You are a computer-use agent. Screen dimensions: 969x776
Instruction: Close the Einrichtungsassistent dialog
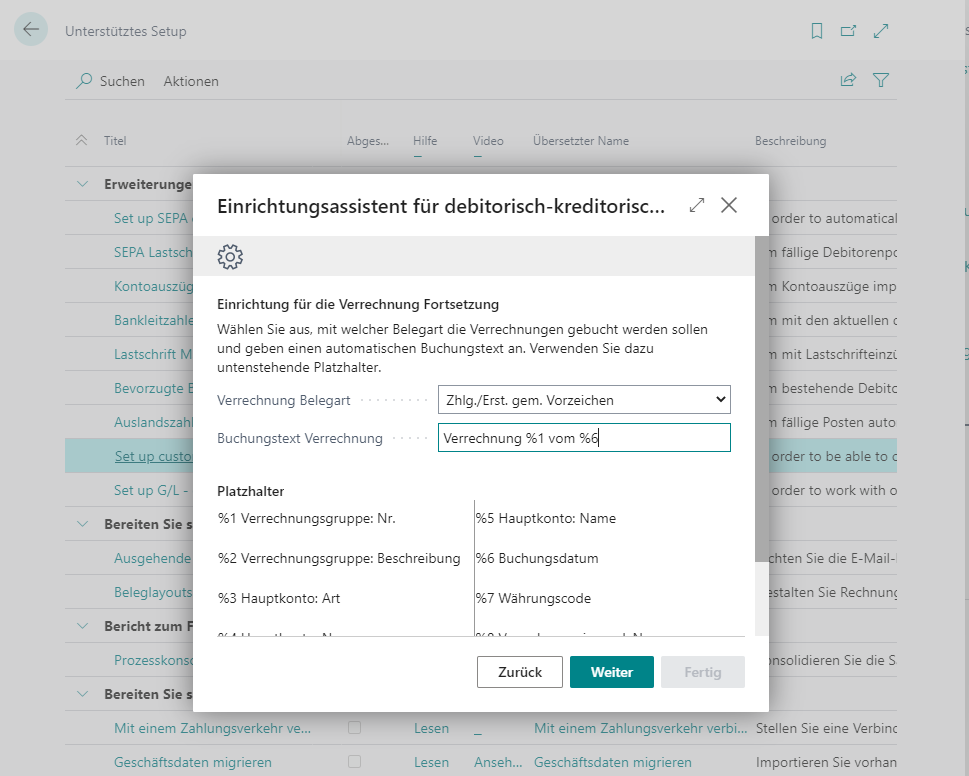[x=729, y=205]
